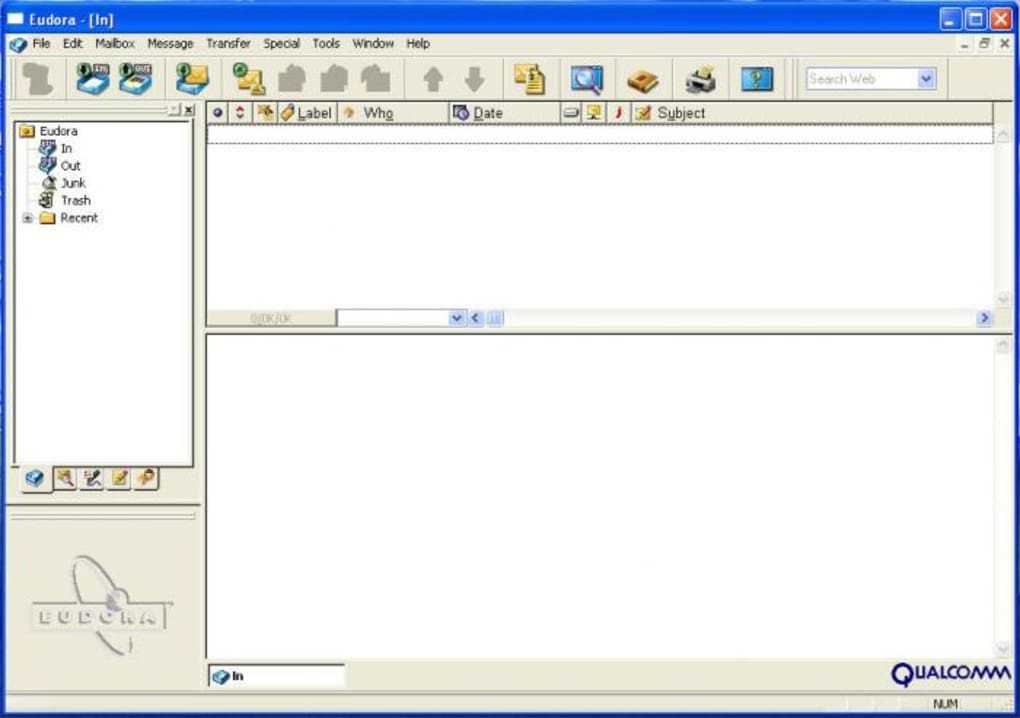
Task: Click the New Message envelope icon
Action: 248,79
